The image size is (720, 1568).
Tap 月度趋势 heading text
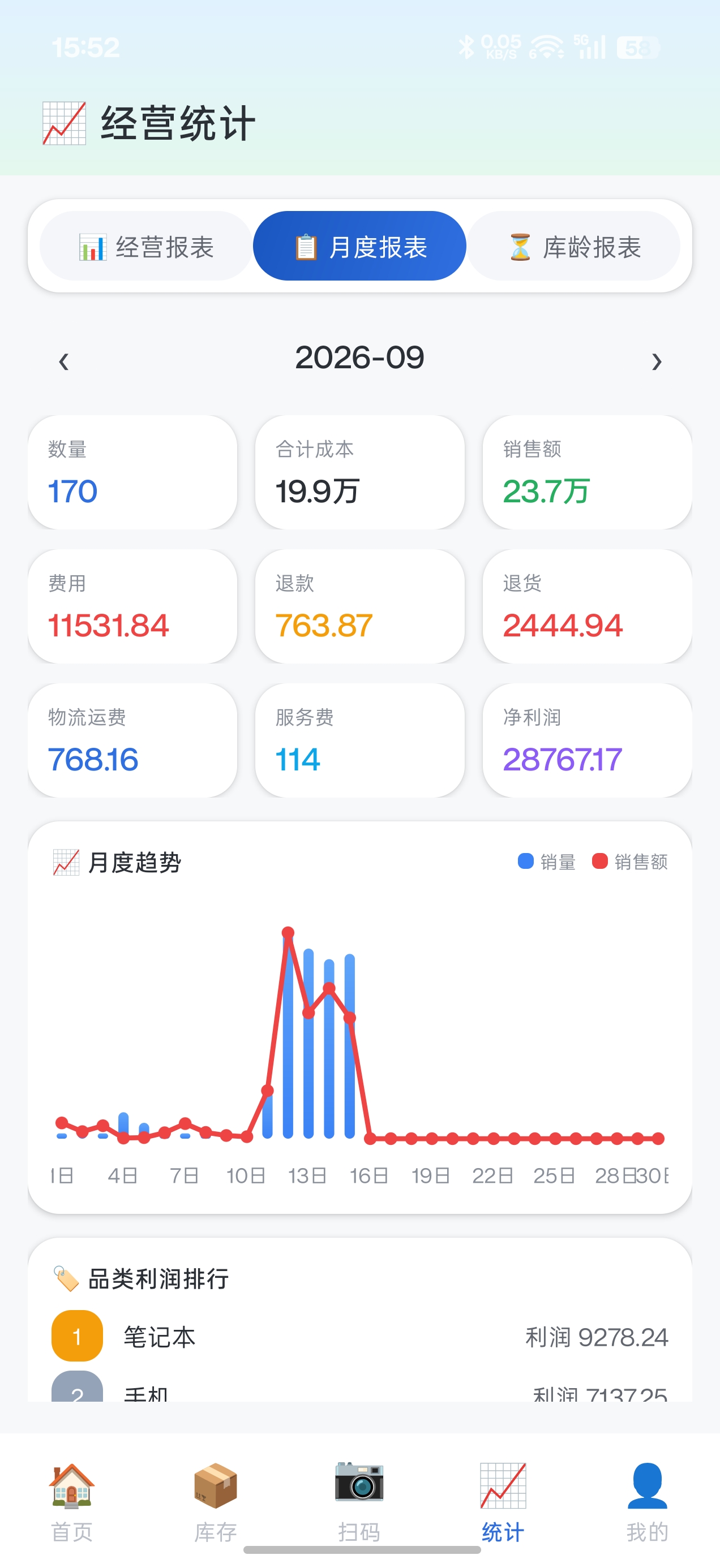135,863
